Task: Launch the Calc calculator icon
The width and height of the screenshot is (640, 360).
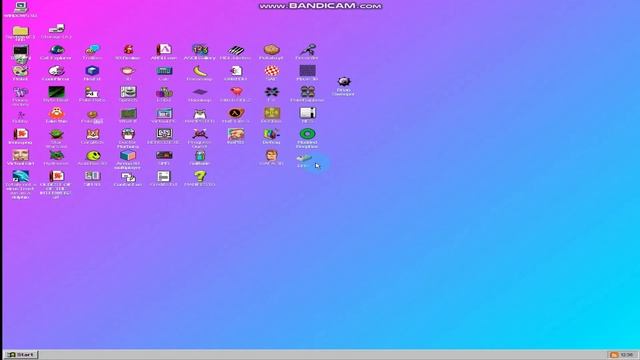Action: (164, 71)
